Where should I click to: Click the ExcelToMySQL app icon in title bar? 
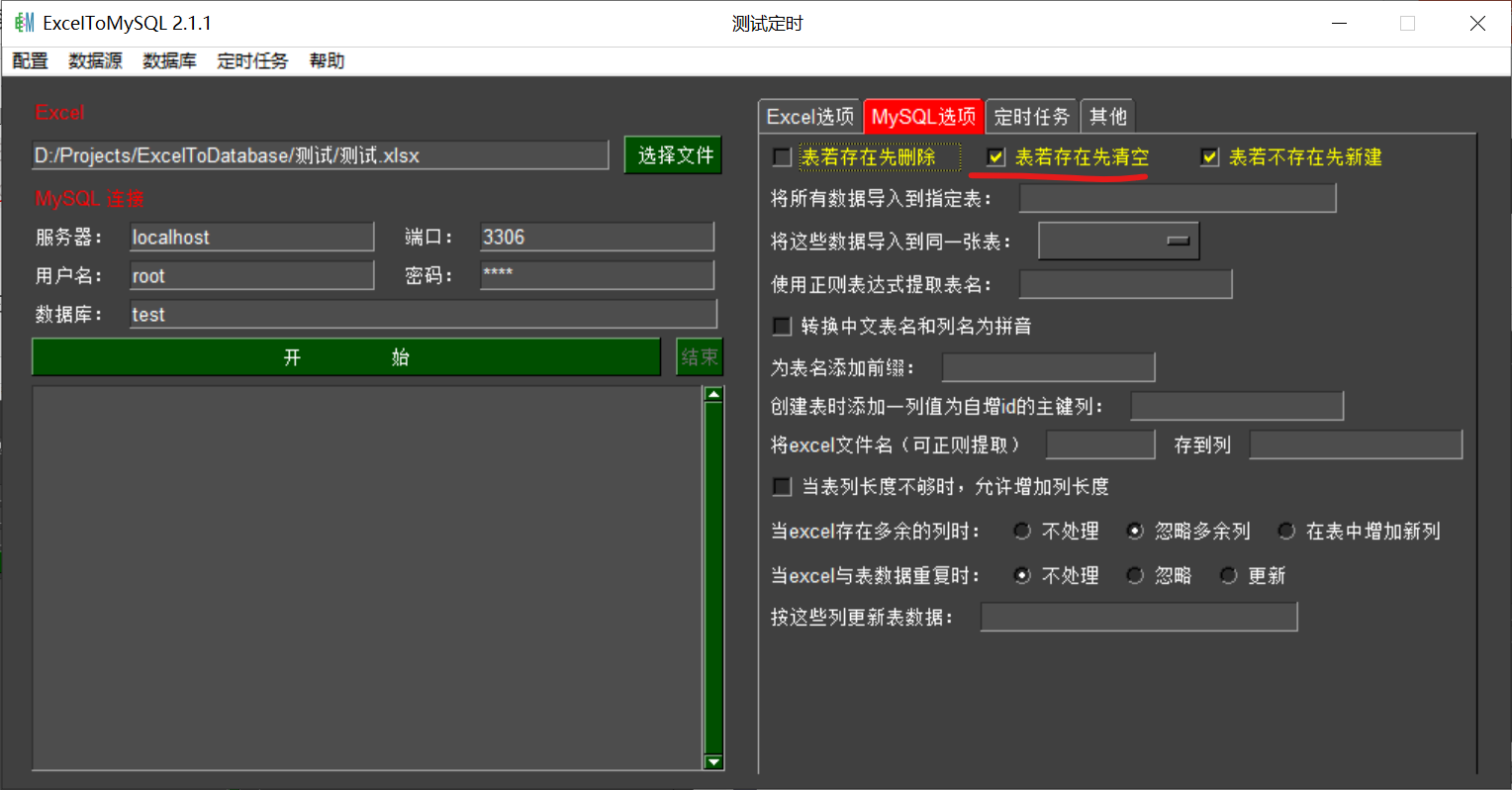pos(24,23)
